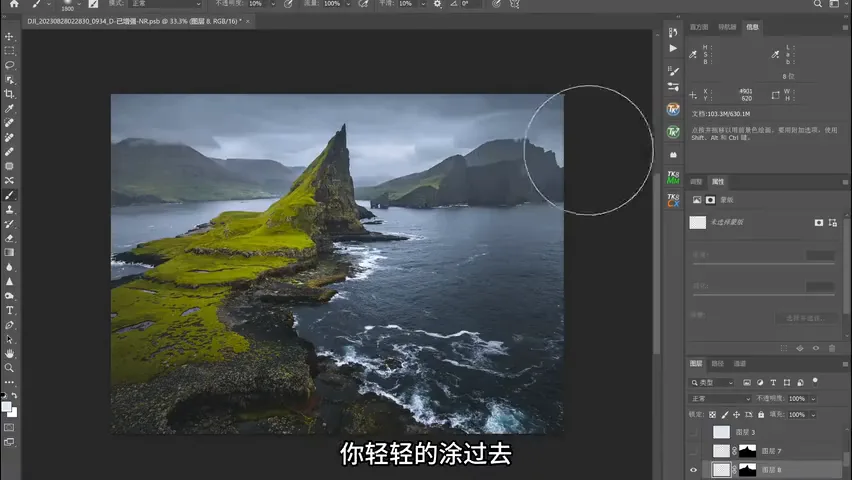This screenshot has width=852, height=480.
Task: Filter layers by adjustment layer icon
Action: 760,383
